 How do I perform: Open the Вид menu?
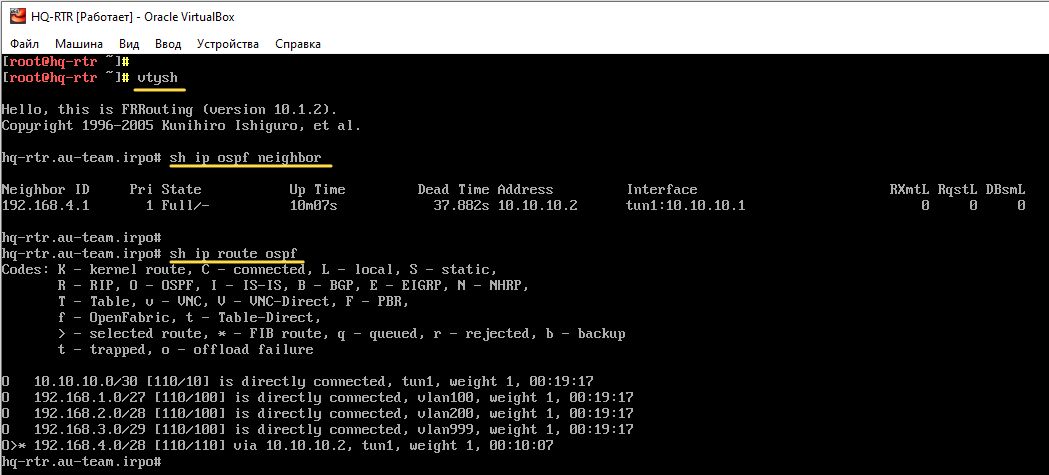pos(129,44)
